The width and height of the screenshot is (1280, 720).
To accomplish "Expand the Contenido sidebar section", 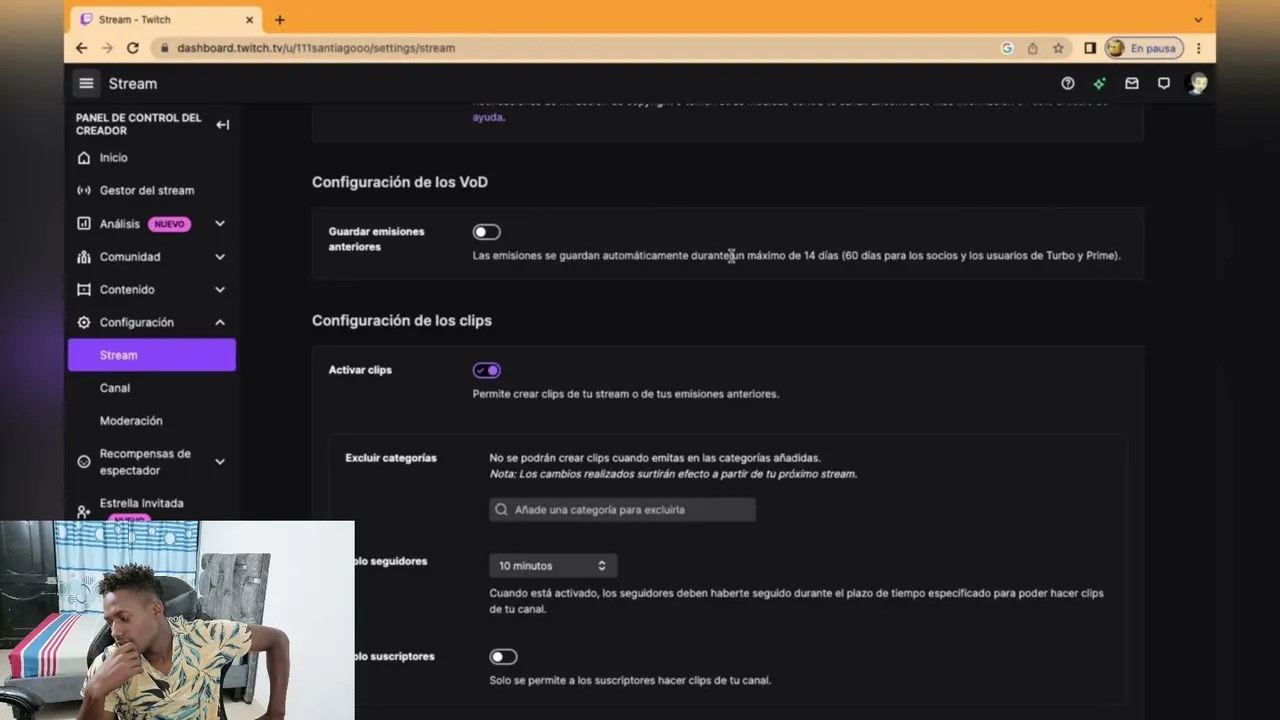I will pos(220,290).
